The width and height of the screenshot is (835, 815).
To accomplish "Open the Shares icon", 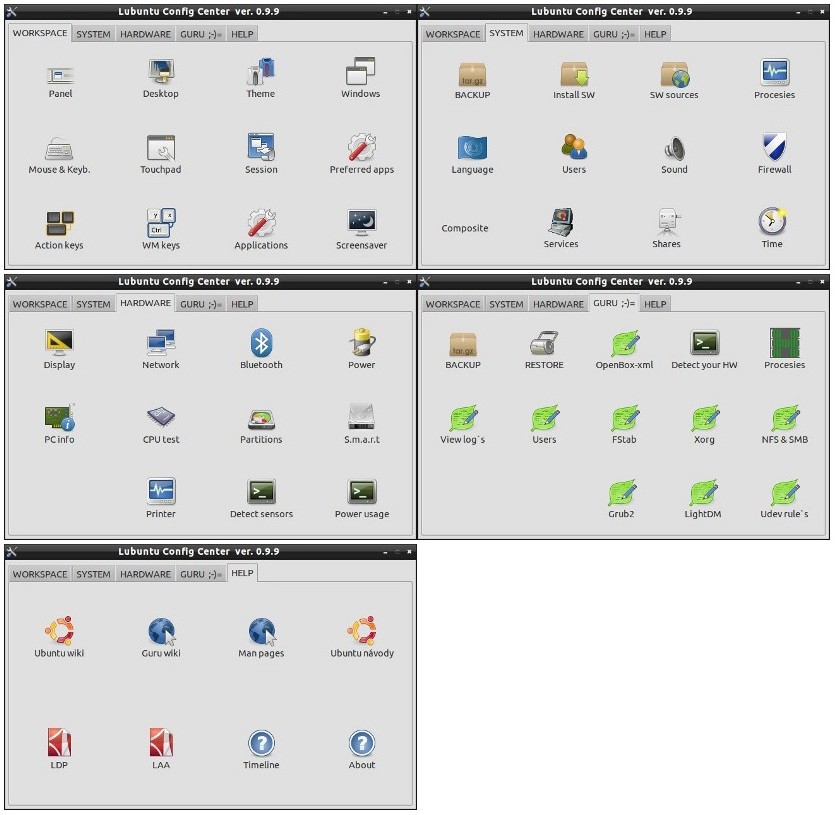I will (667, 222).
